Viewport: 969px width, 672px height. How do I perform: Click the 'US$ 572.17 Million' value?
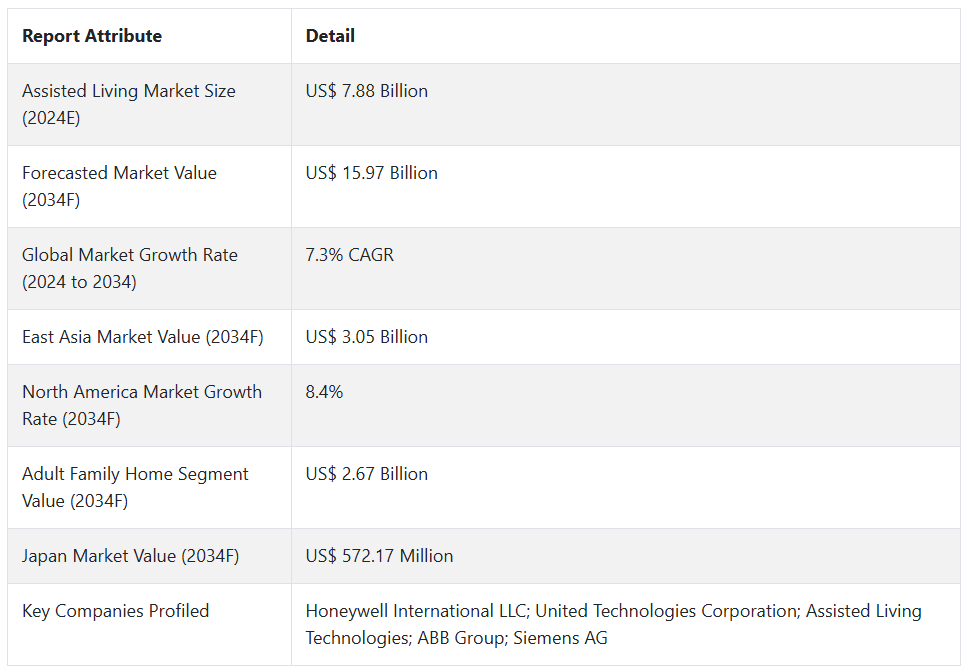pos(380,556)
